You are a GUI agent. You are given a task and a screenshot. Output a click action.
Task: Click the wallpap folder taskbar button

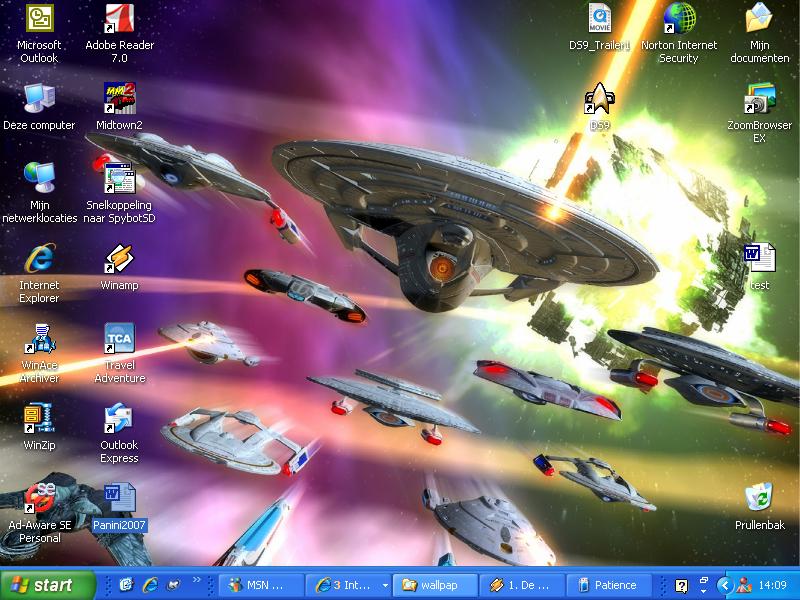pos(435,585)
